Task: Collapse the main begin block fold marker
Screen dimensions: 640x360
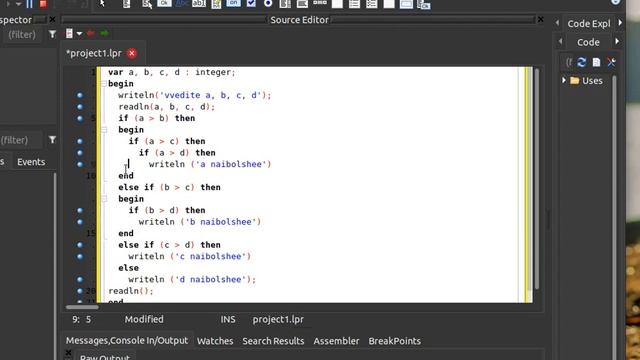Action: click(104, 84)
